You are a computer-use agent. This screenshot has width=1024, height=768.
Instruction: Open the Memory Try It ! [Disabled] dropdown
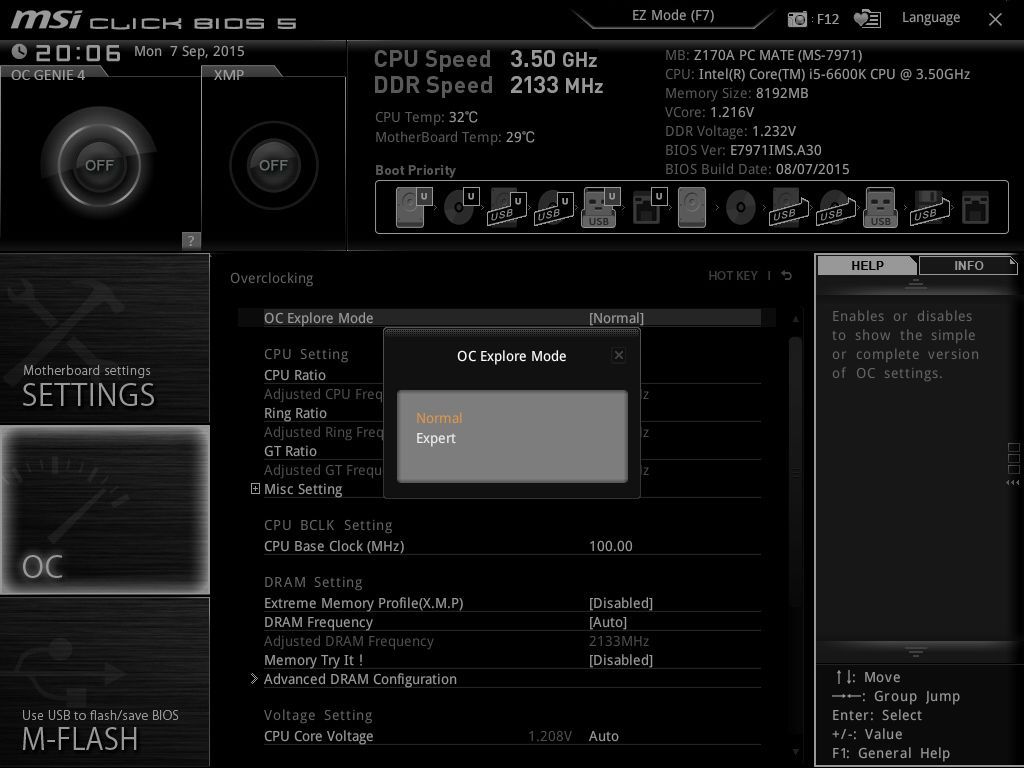tap(621, 660)
